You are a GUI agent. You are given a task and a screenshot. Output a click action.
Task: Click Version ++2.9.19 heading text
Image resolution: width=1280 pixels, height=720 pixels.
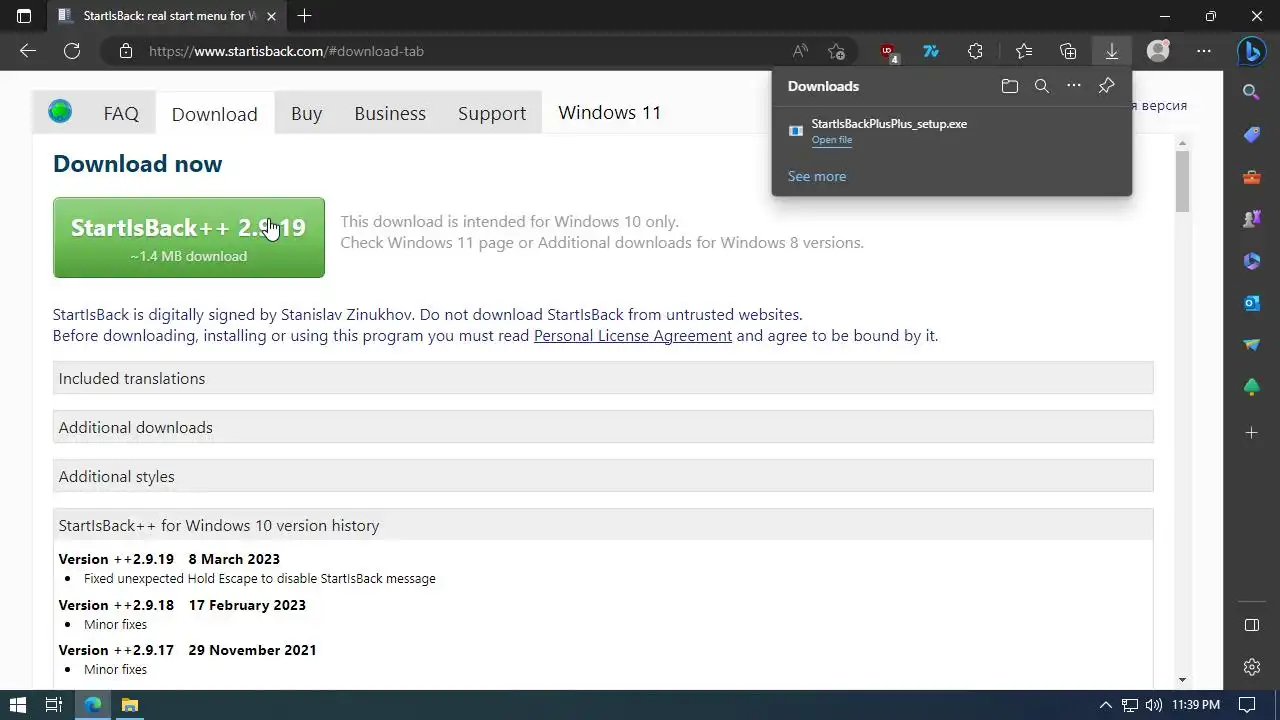point(116,559)
